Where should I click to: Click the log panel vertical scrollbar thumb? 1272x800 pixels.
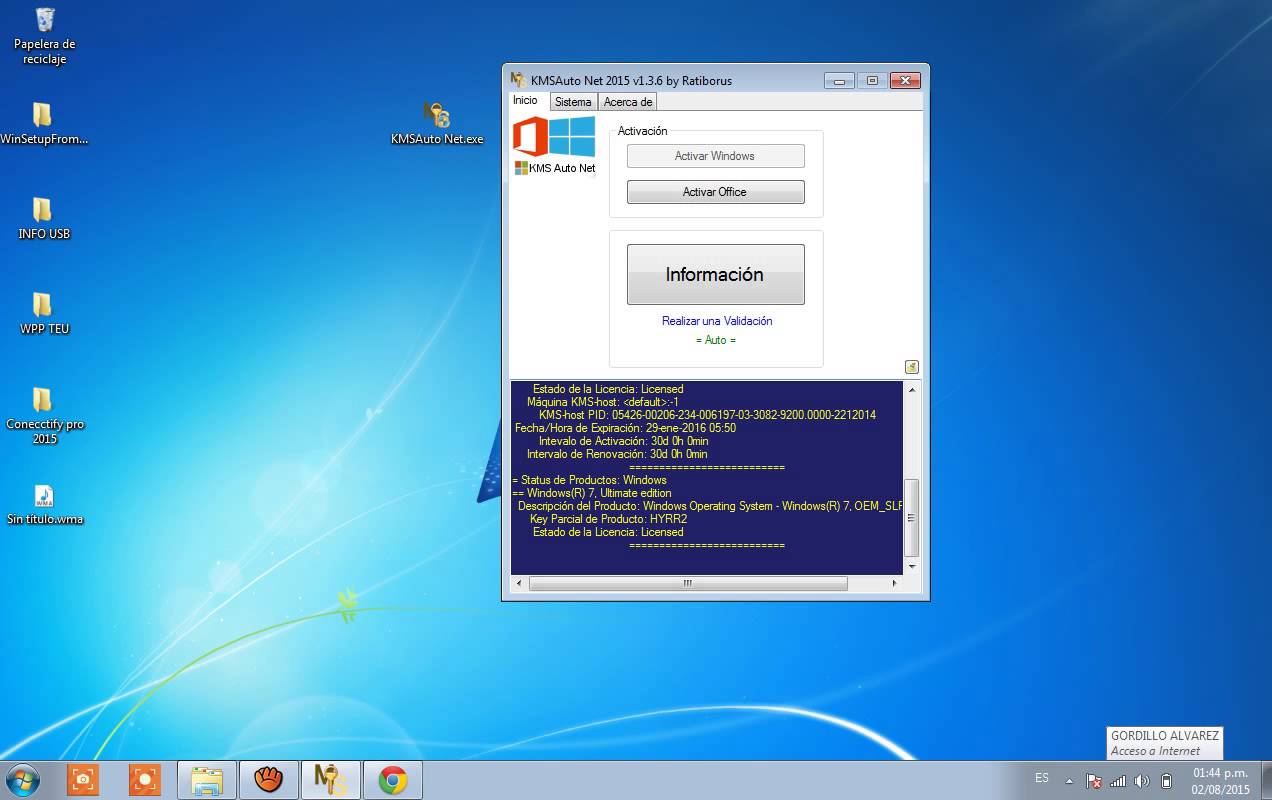pyautogui.click(x=911, y=518)
